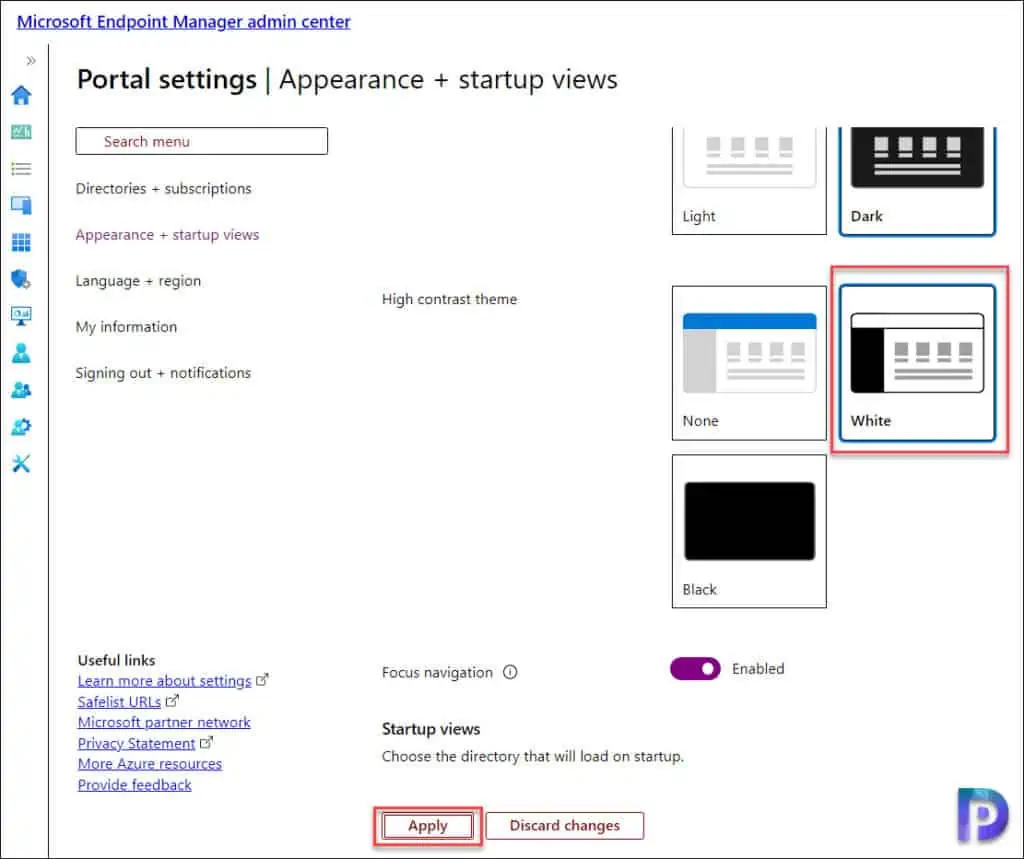Open Users icon in sidebar
Image resolution: width=1024 pixels, height=859 pixels.
21,353
